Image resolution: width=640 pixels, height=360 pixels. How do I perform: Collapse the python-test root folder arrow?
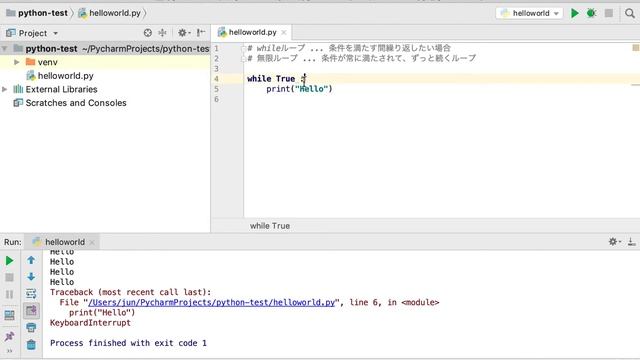tap(4, 49)
